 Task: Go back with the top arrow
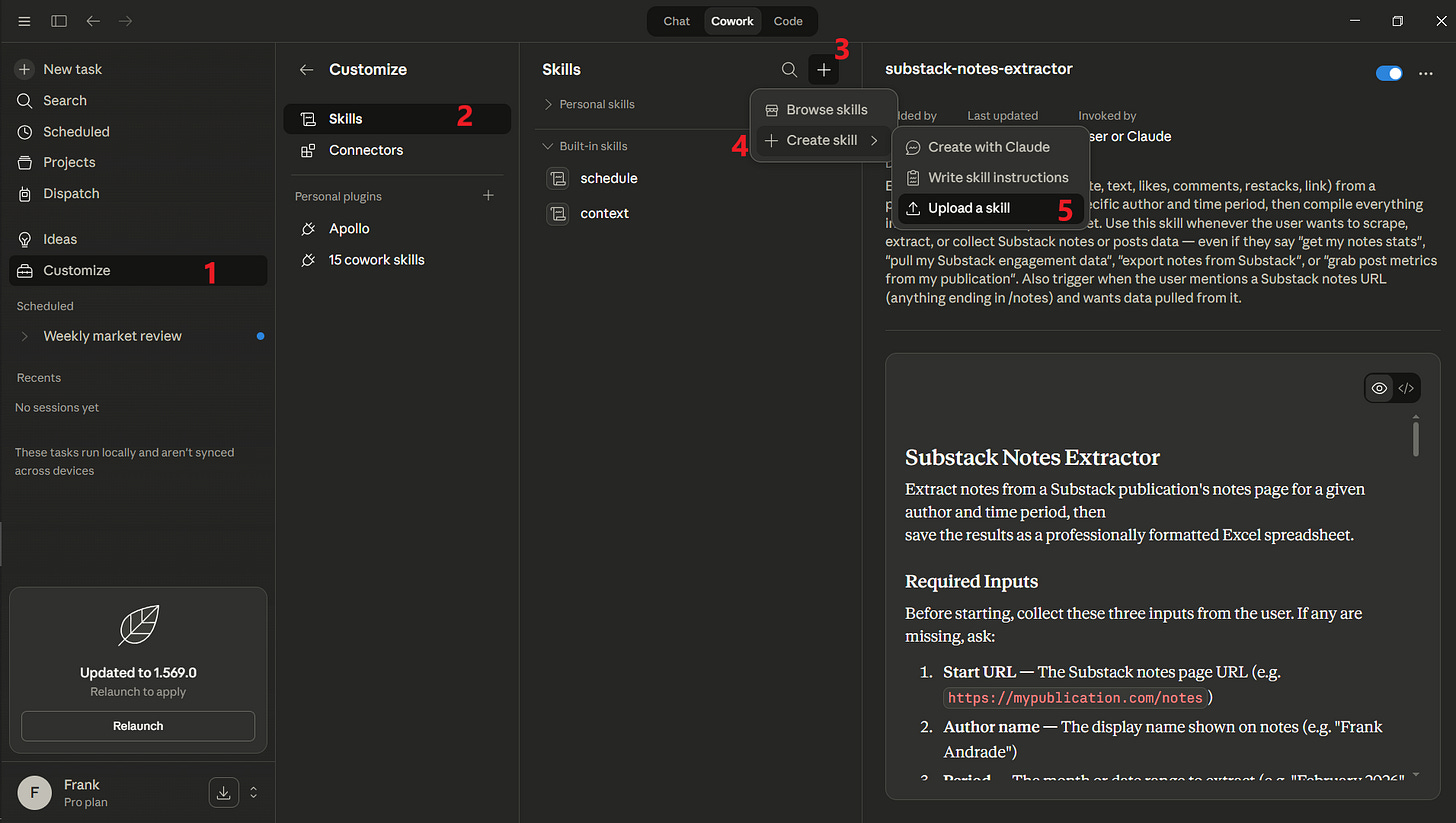(93, 21)
